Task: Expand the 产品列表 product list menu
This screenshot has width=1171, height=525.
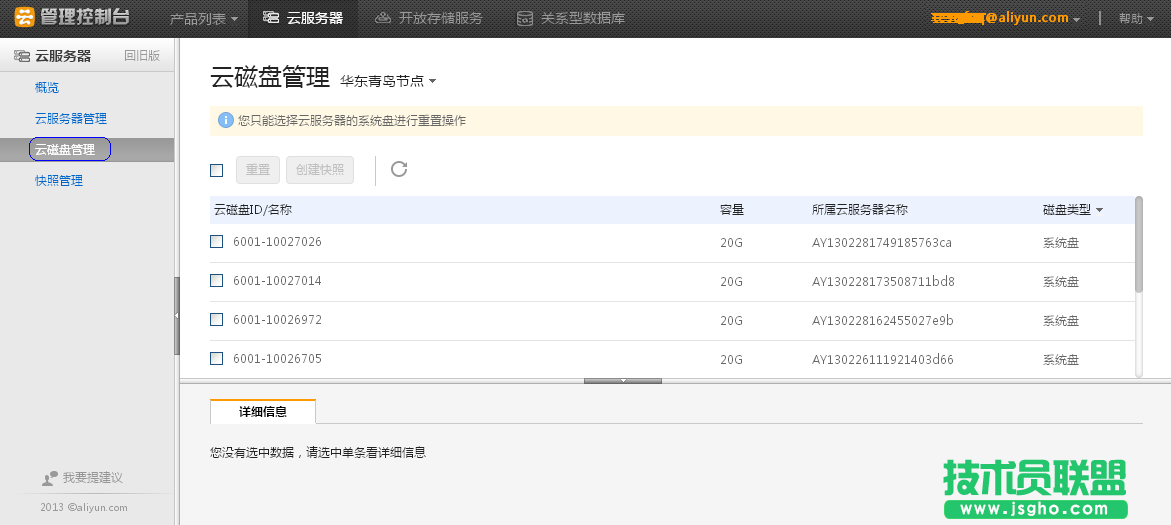Action: pyautogui.click(x=204, y=18)
